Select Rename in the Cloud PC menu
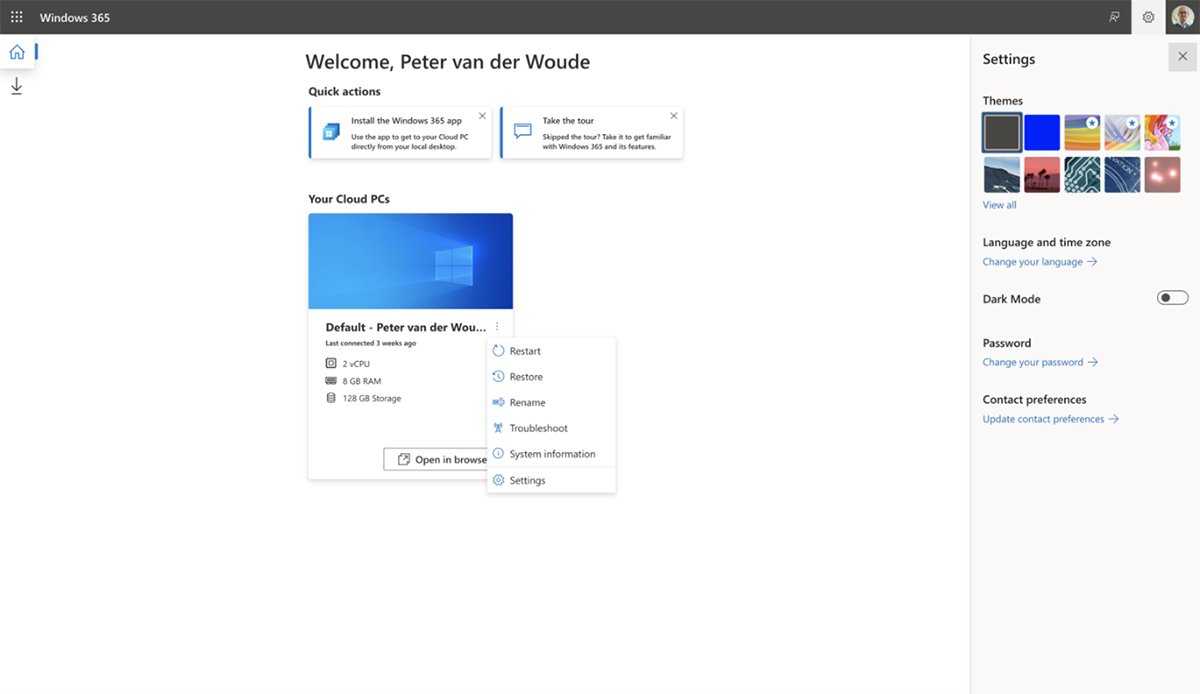This screenshot has width=1200, height=694. click(526, 402)
